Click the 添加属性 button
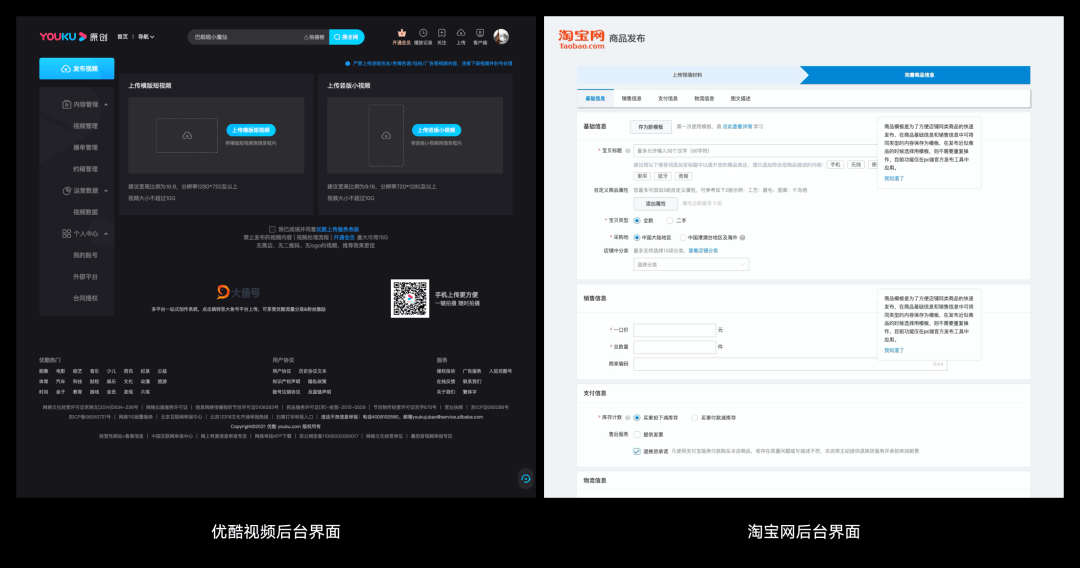 655,204
